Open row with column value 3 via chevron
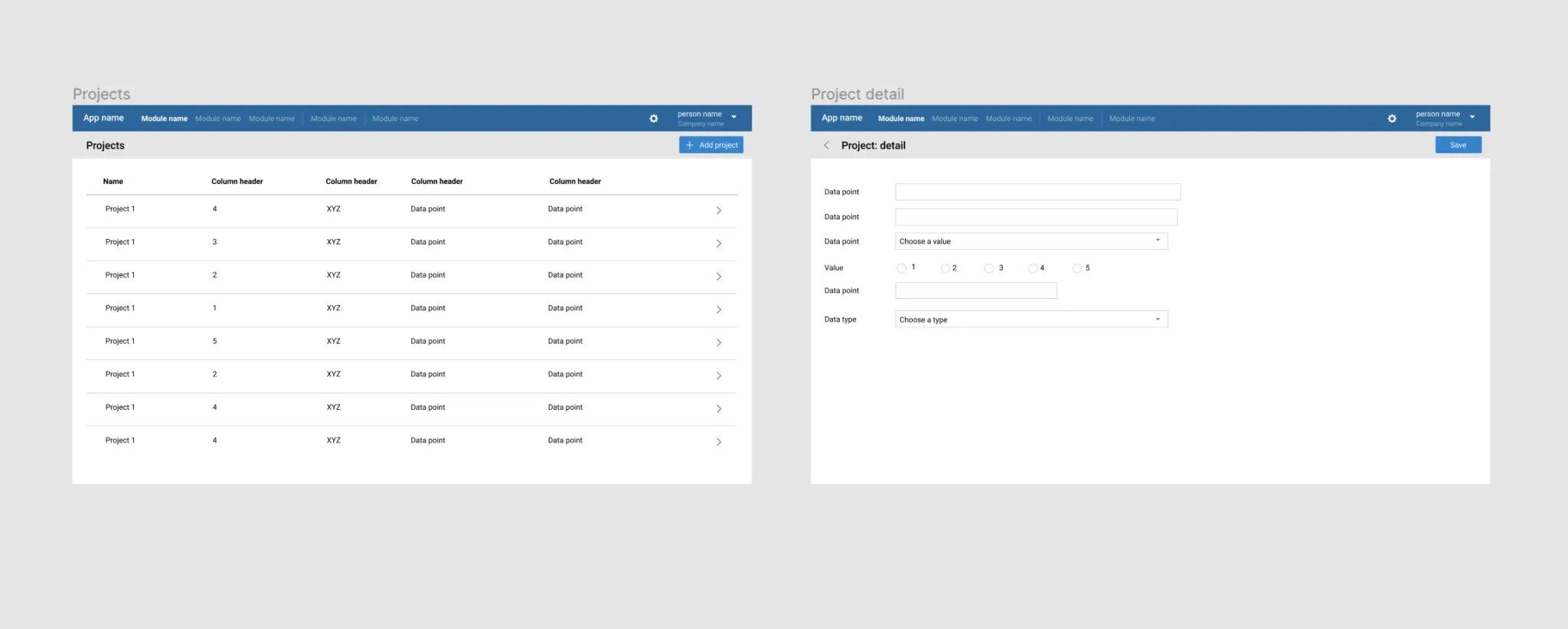This screenshot has height=629, width=1568. (x=719, y=244)
